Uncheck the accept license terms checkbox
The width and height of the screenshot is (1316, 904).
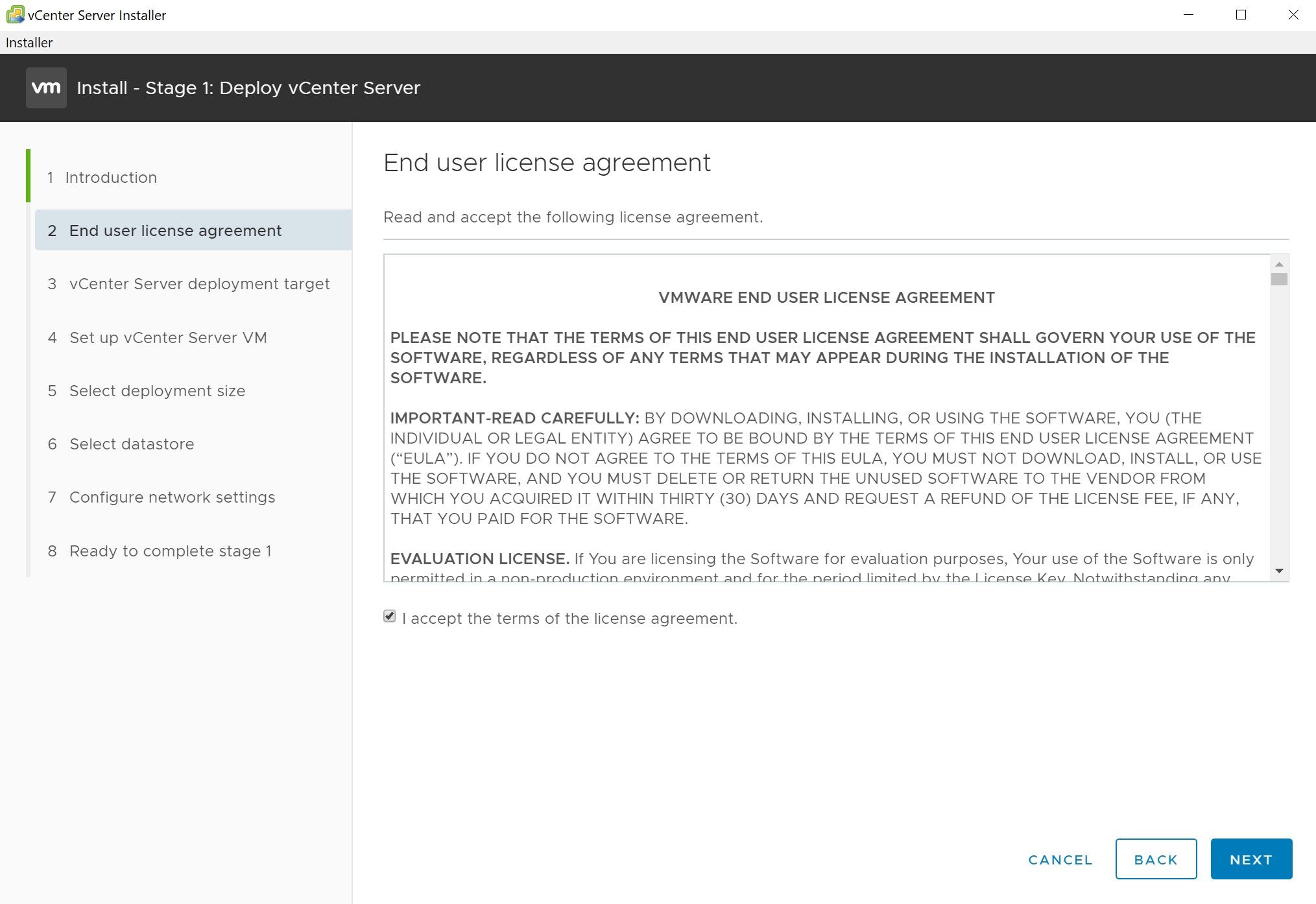(x=389, y=617)
